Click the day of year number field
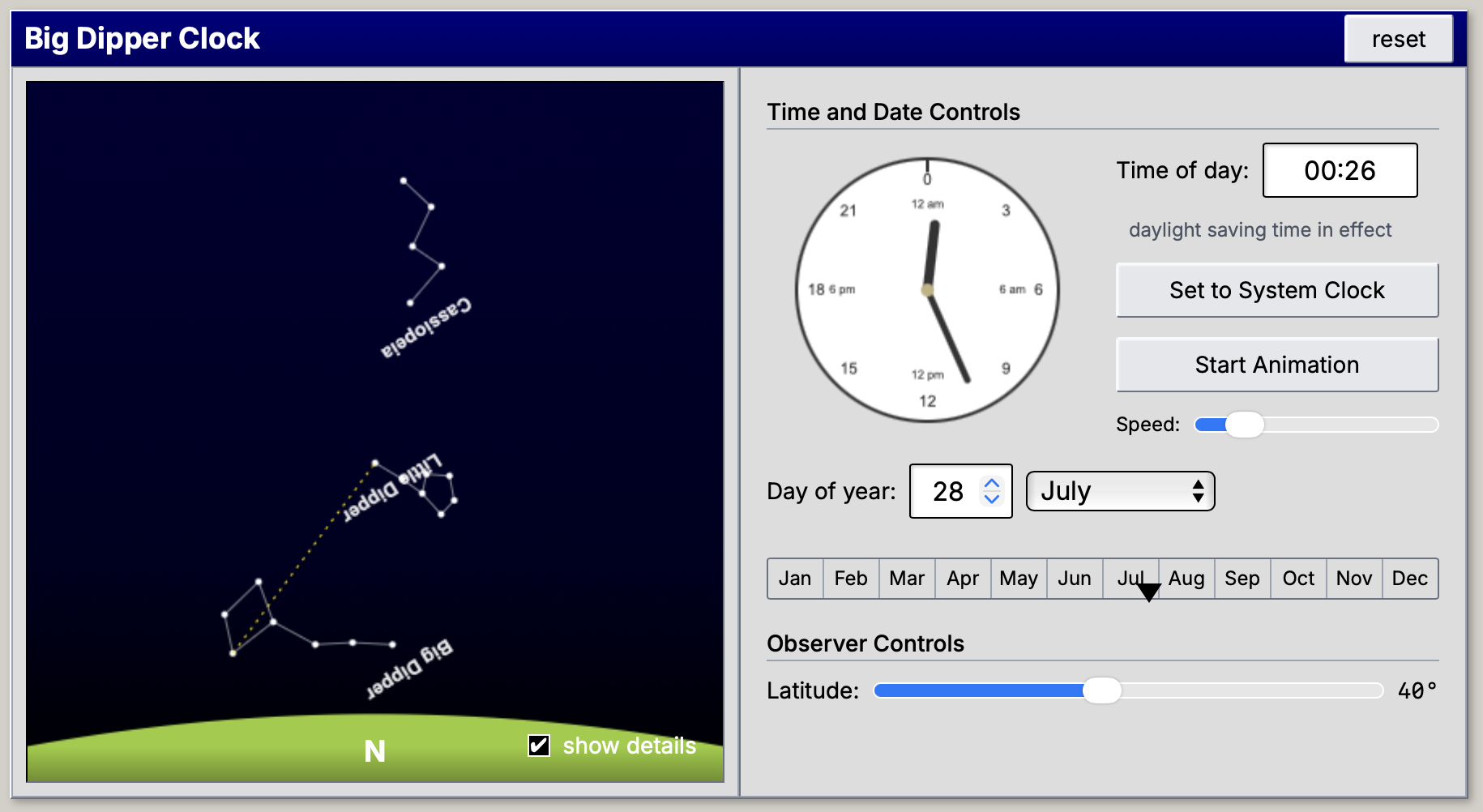This screenshot has height=812, width=1483. pyautogui.click(x=961, y=491)
